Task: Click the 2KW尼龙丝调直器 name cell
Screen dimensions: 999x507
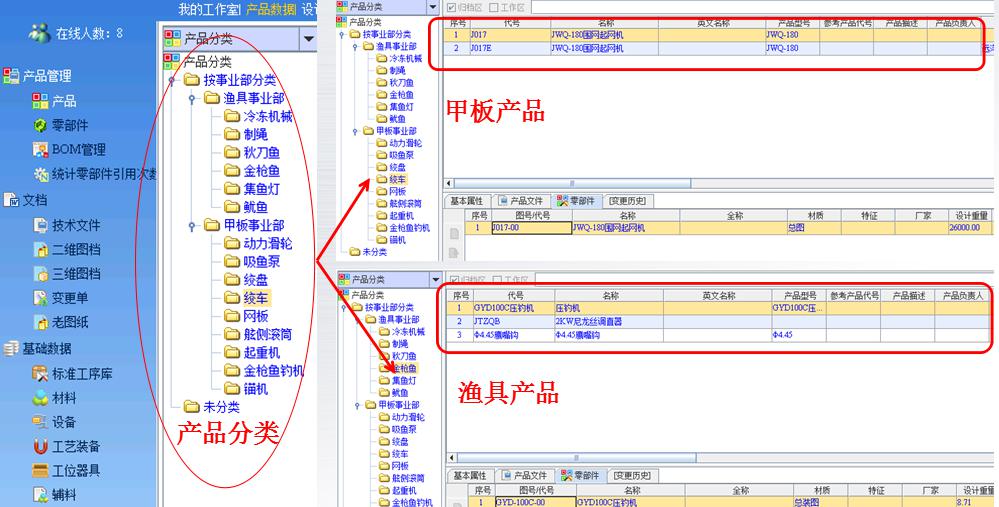Action: [x=608, y=322]
